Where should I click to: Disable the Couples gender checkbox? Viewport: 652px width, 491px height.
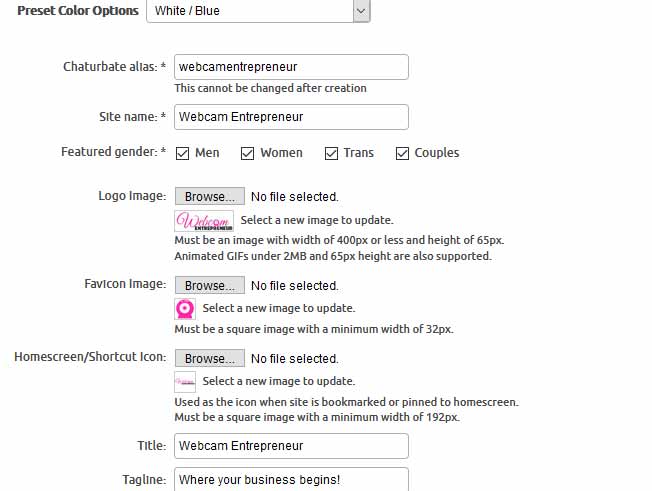coord(403,153)
